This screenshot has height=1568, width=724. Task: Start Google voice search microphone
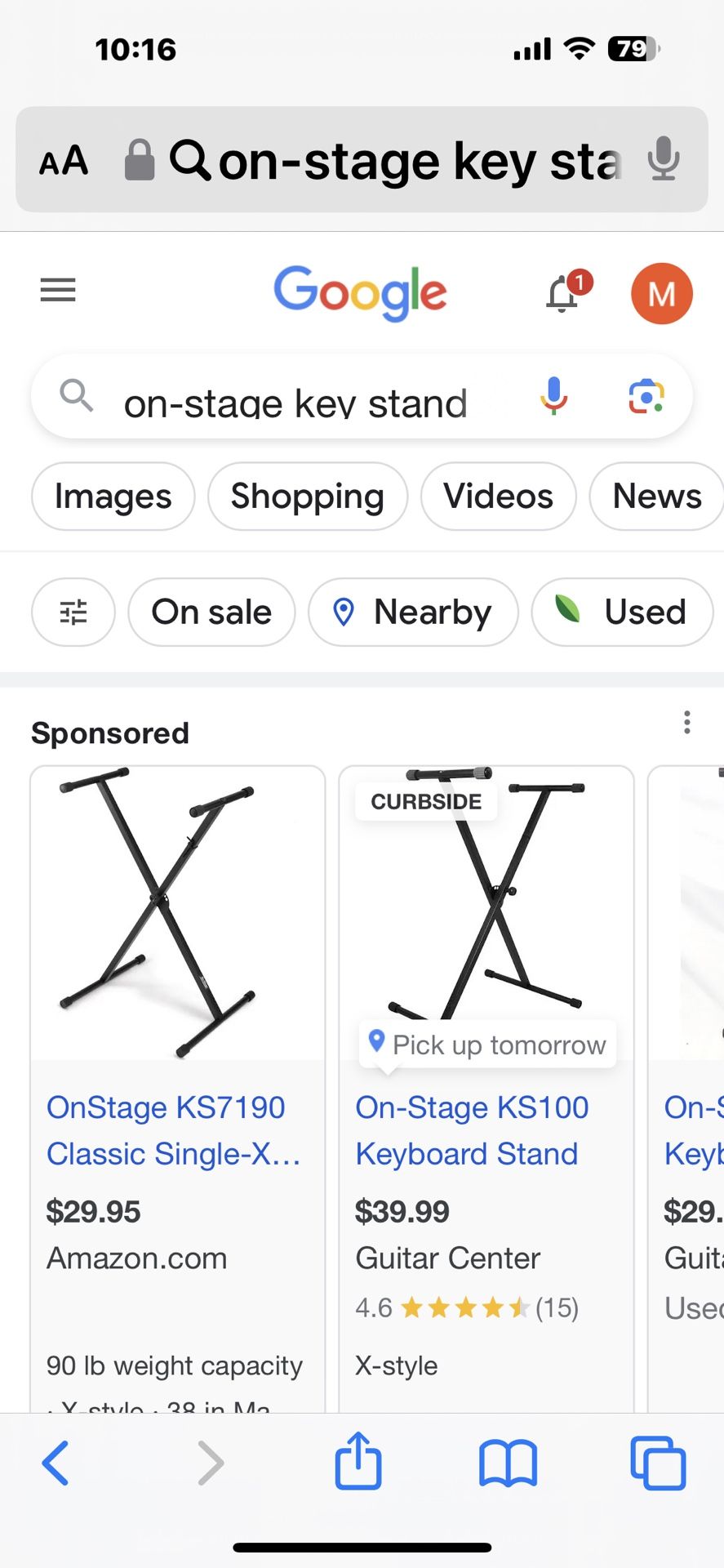(553, 397)
